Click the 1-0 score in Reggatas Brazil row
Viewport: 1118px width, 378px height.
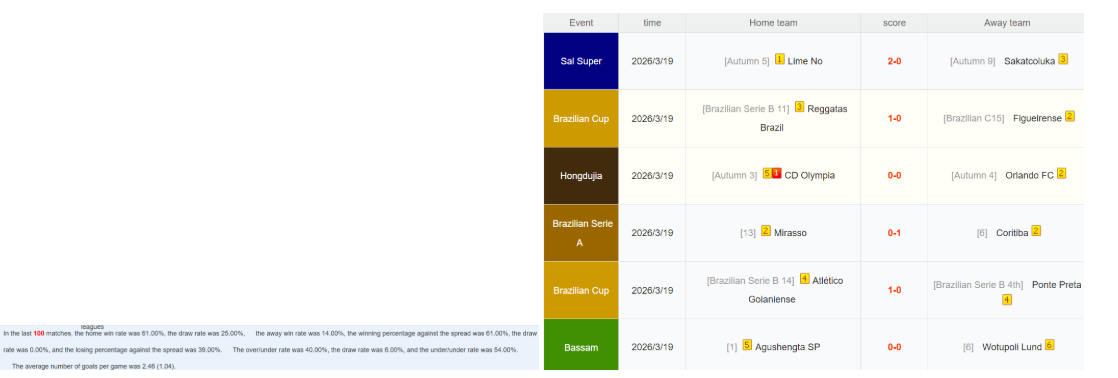[894, 118]
